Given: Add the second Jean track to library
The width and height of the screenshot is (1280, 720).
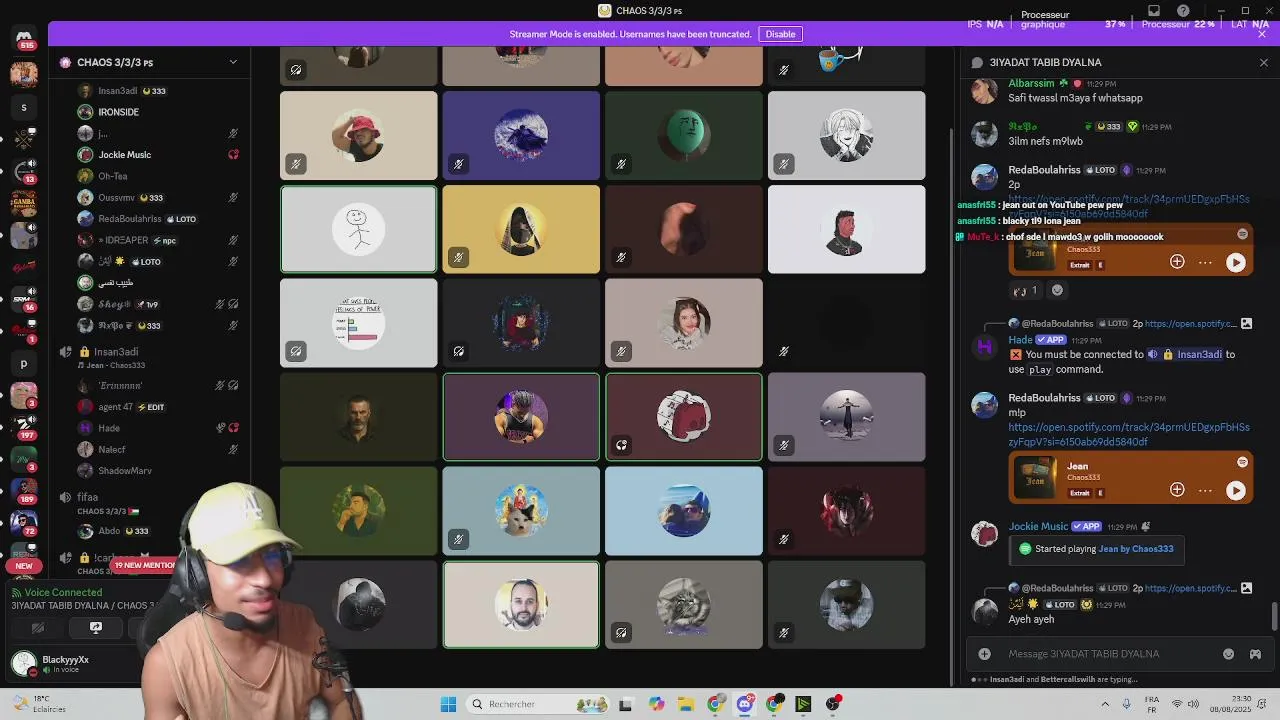Looking at the screenshot, I should (x=1177, y=490).
